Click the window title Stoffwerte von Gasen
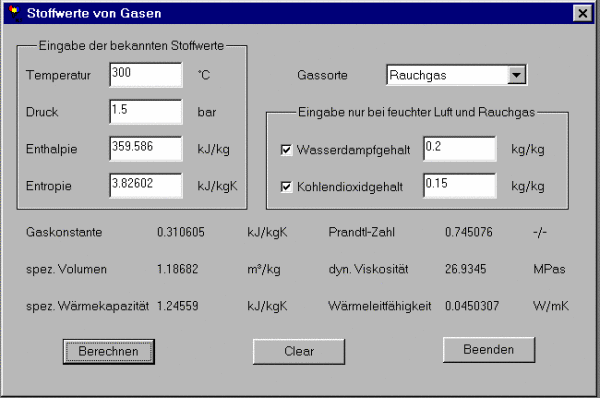The height and width of the screenshot is (398, 600). 94,13
